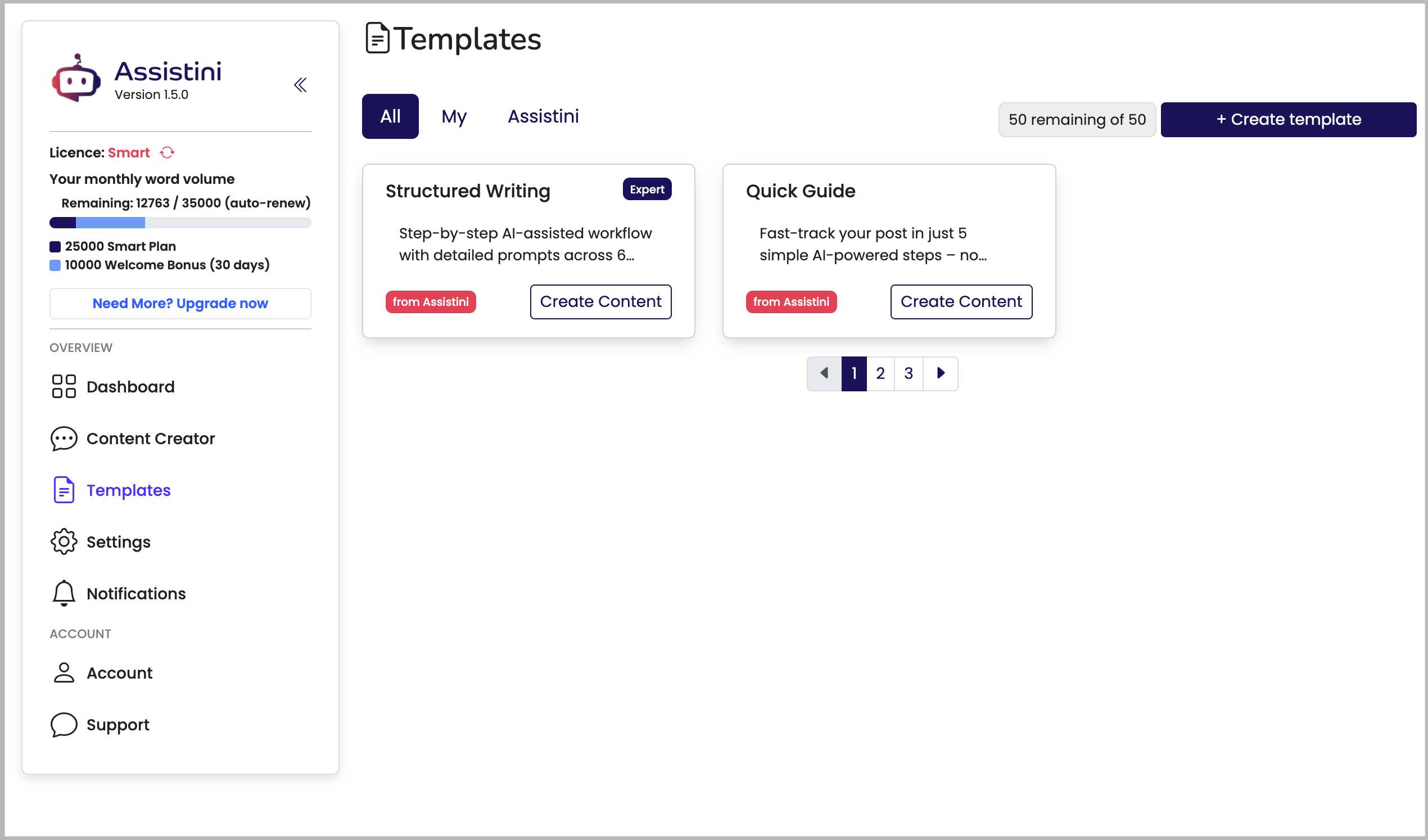Click the Quick Guide description text

(873, 244)
